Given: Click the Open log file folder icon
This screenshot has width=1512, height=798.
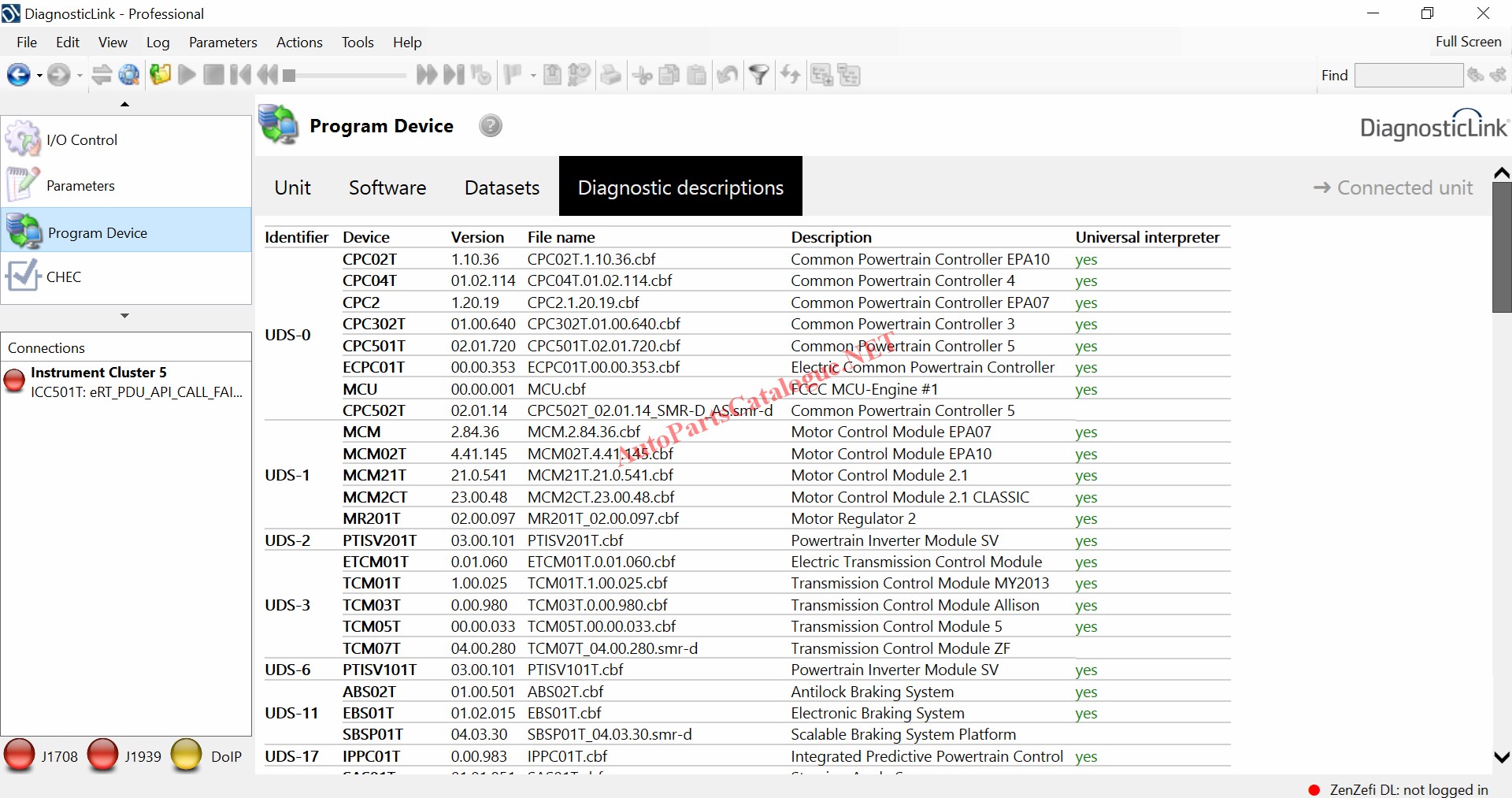Looking at the screenshot, I should [x=161, y=75].
